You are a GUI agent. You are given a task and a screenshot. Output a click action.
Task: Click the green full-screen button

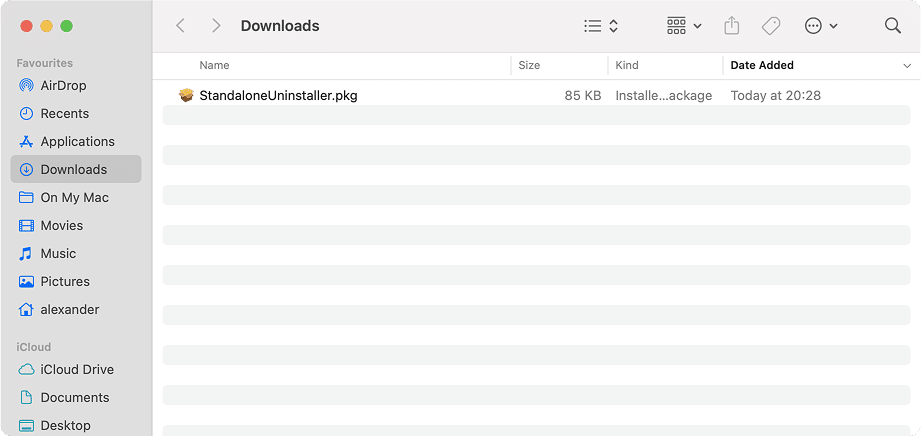pos(66,26)
